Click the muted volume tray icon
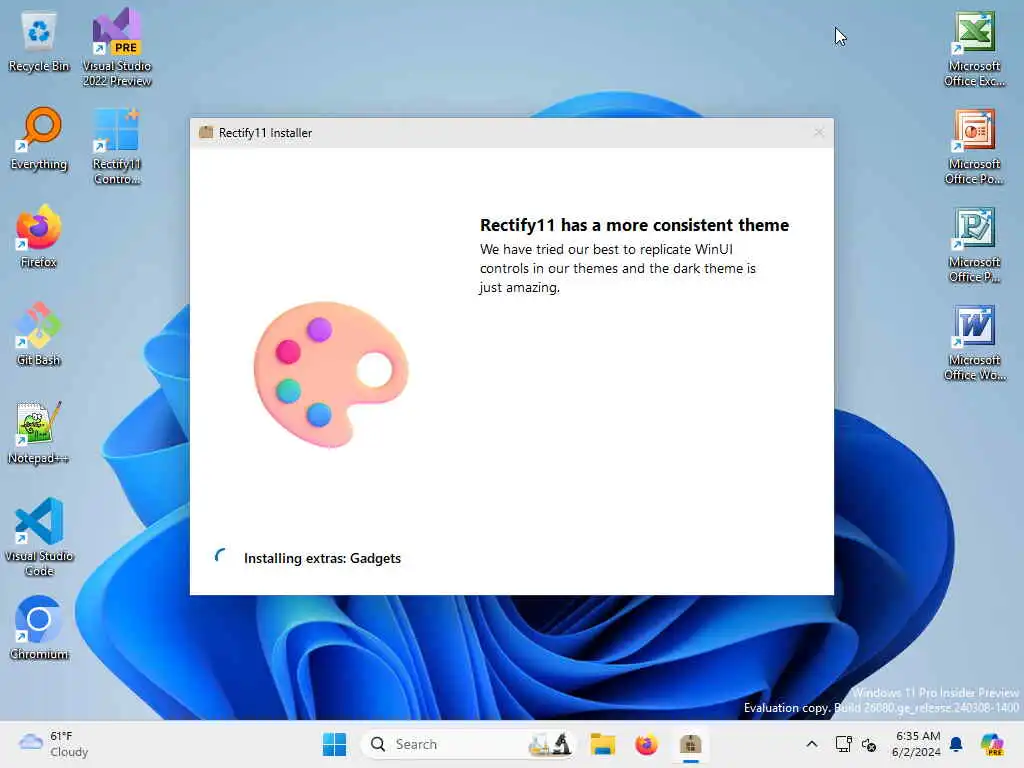Image resolution: width=1024 pixels, height=768 pixels. point(869,744)
